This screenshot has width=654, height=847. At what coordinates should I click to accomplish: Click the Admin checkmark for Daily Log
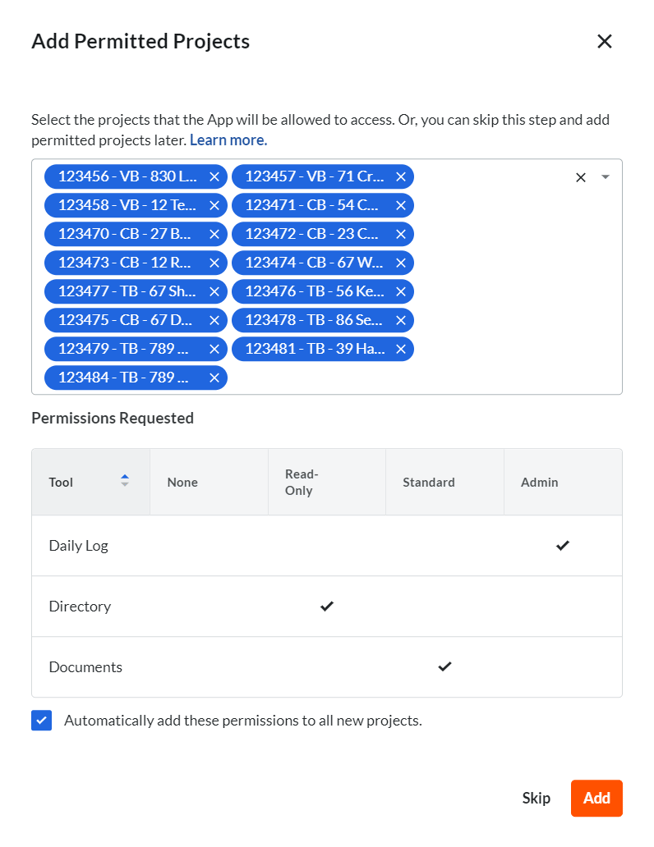(562, 545)
